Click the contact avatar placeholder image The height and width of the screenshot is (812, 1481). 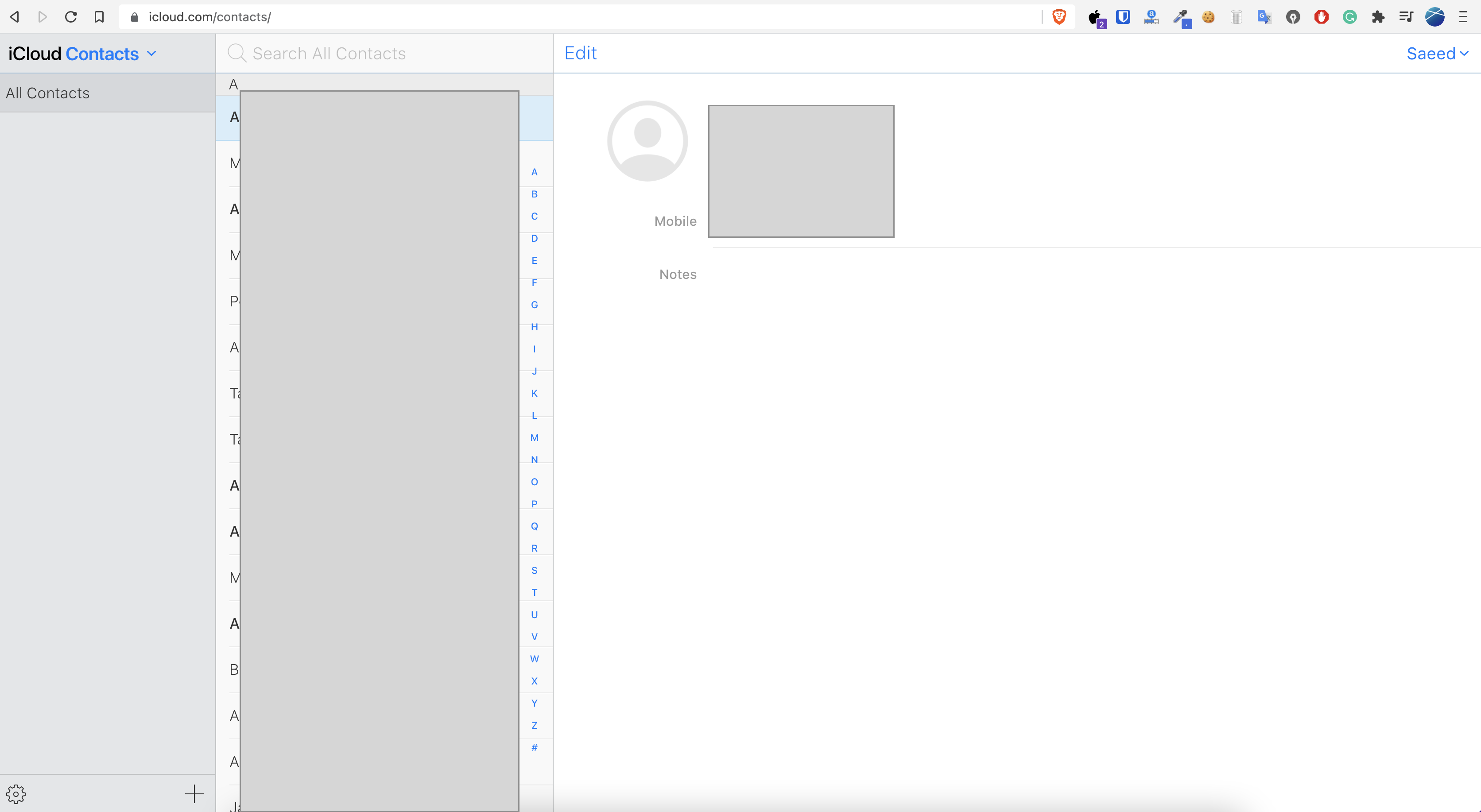pyautogui.click(x=647, y=141)
